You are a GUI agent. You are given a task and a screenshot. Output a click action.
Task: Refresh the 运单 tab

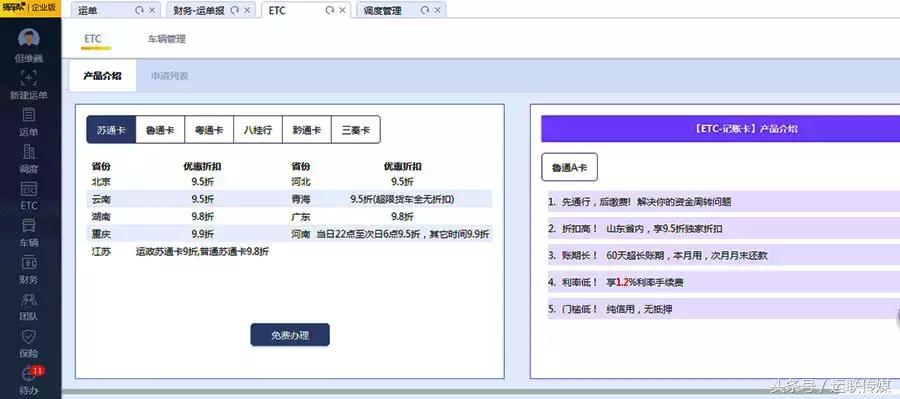click(x=139, y=10)
